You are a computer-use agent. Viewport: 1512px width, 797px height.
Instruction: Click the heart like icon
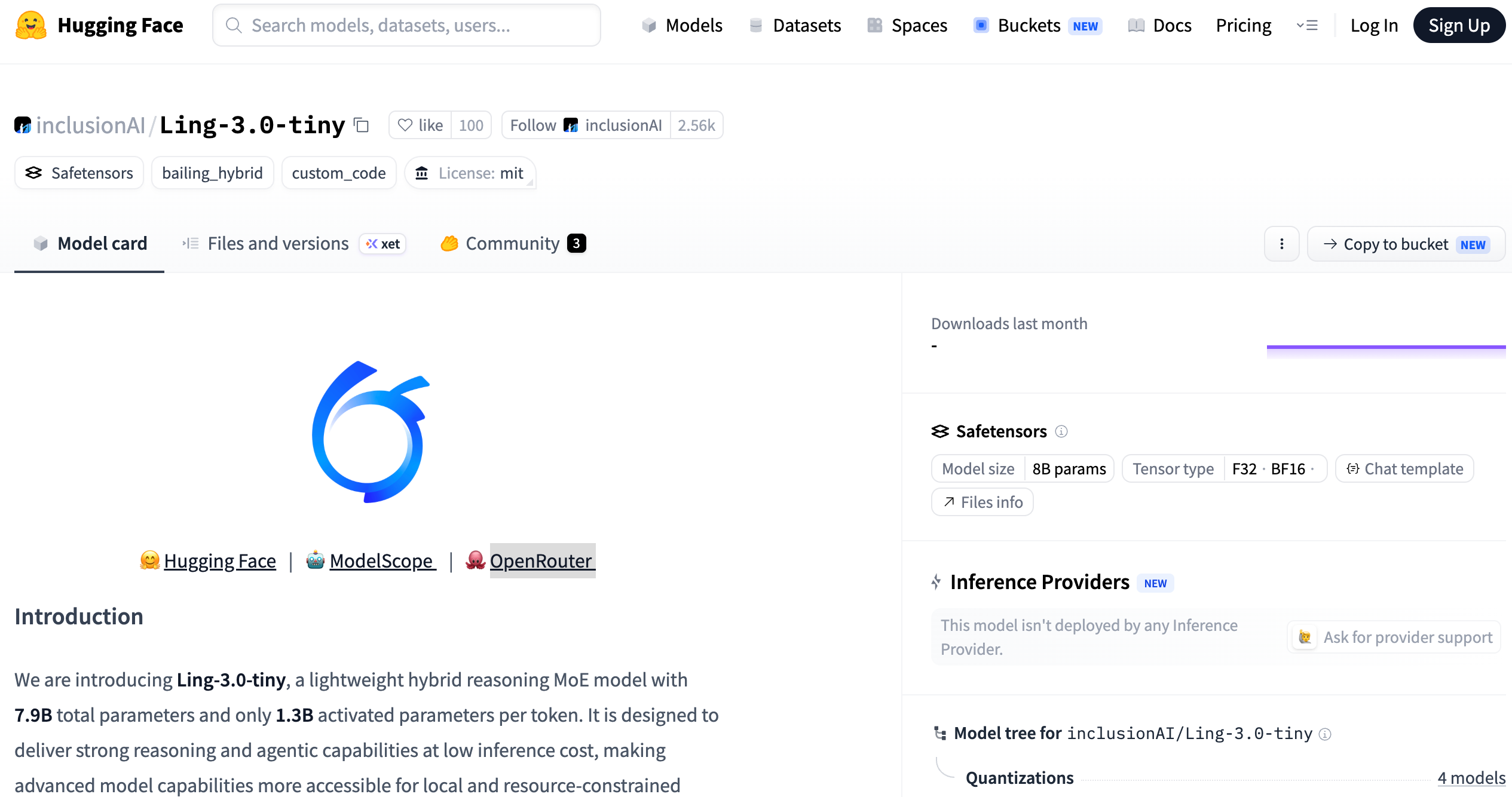pos(405,125)
